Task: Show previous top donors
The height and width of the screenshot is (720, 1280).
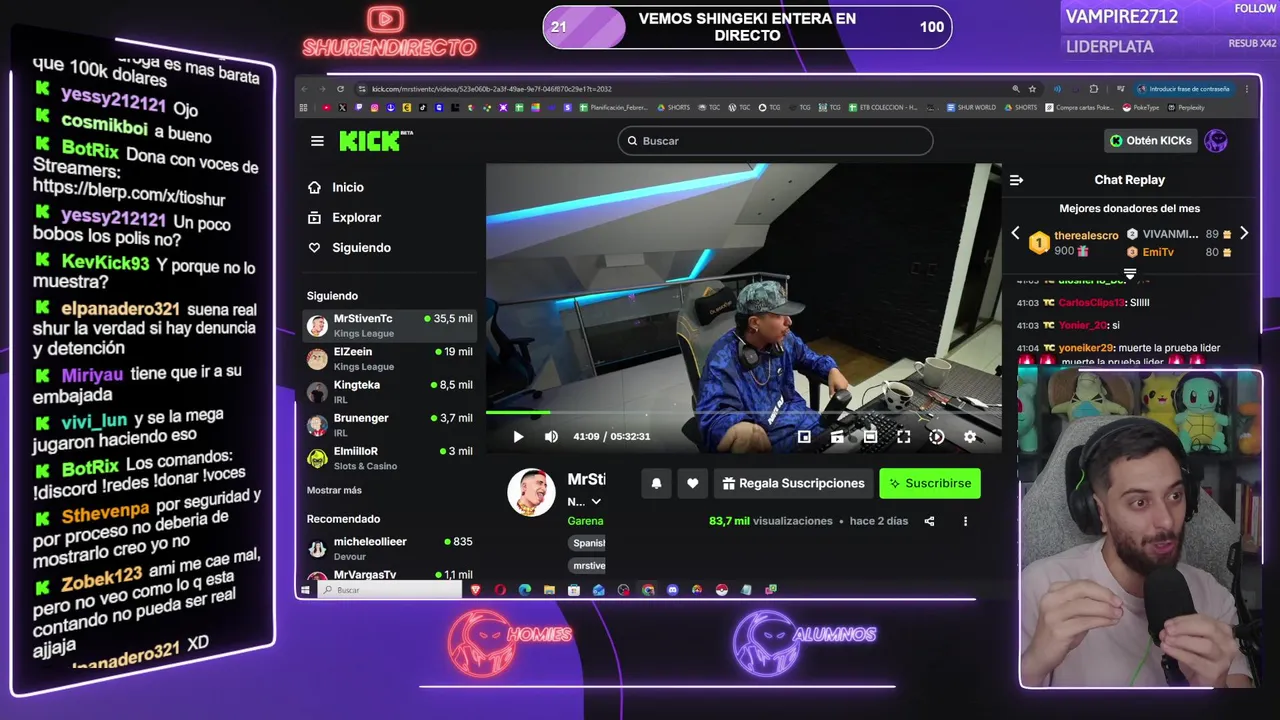Action: [x=1015, y=233]
